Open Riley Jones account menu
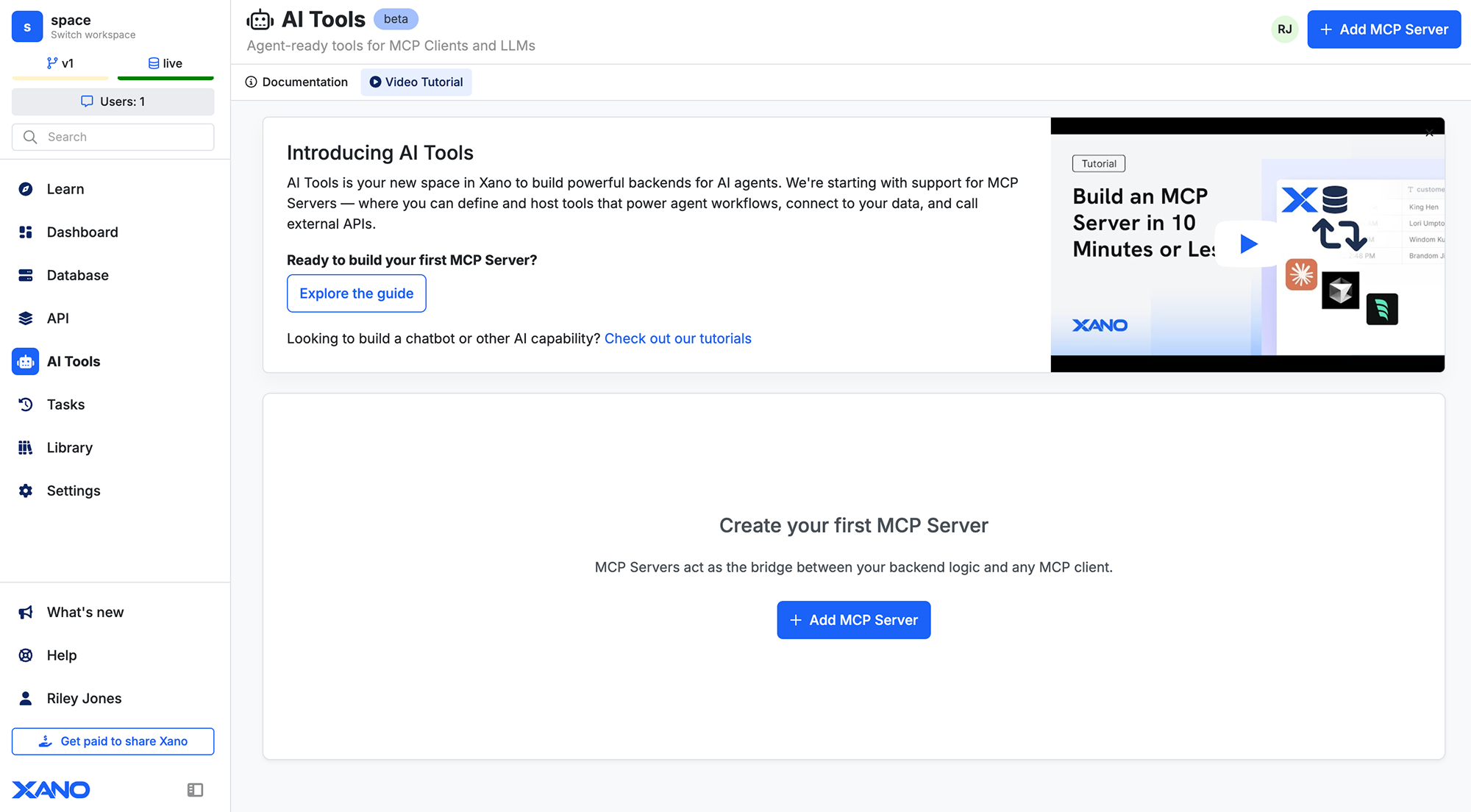 (x=84, y=699)
